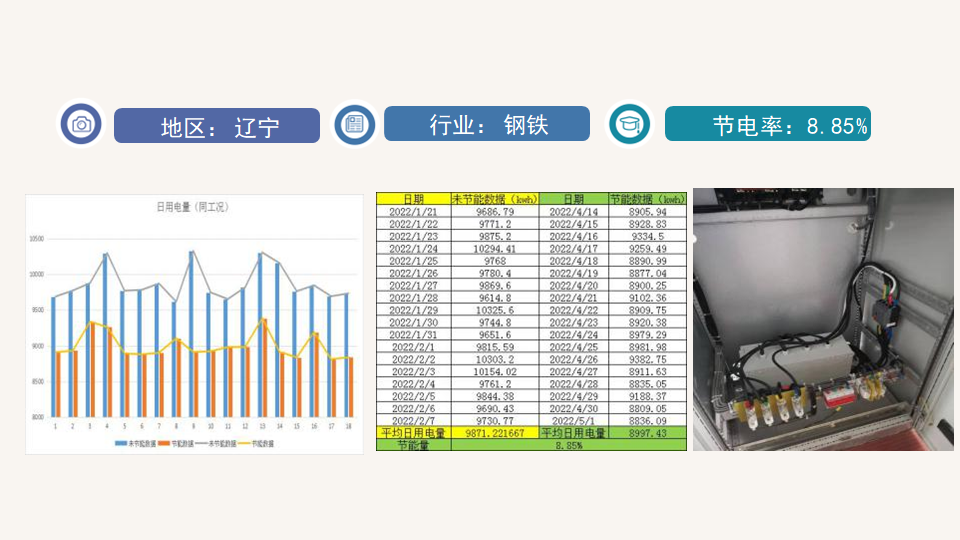The height and width of the screenshot is (540, 960).
Task: Select the date cell 2022/5/1
Action: [574, 421]
